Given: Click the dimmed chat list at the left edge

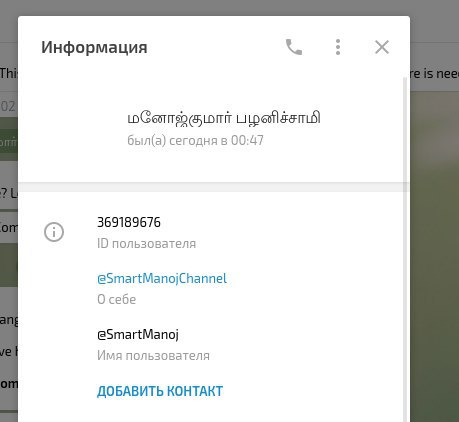Looking at the screenshot, I should click(x=9, y=233).
